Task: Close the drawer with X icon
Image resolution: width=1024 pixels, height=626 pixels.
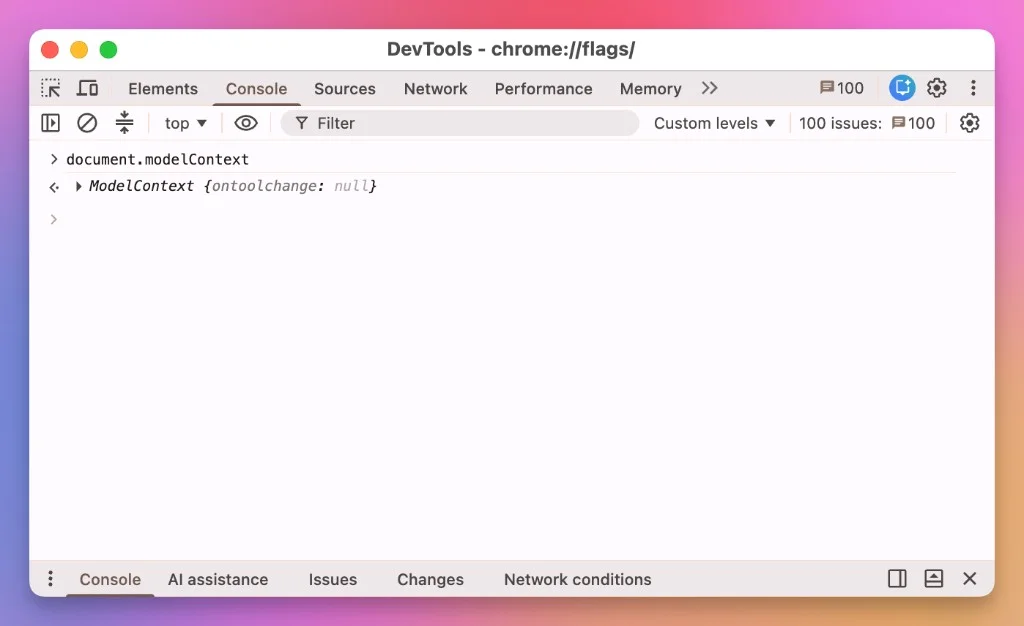Action: (970, 578)
